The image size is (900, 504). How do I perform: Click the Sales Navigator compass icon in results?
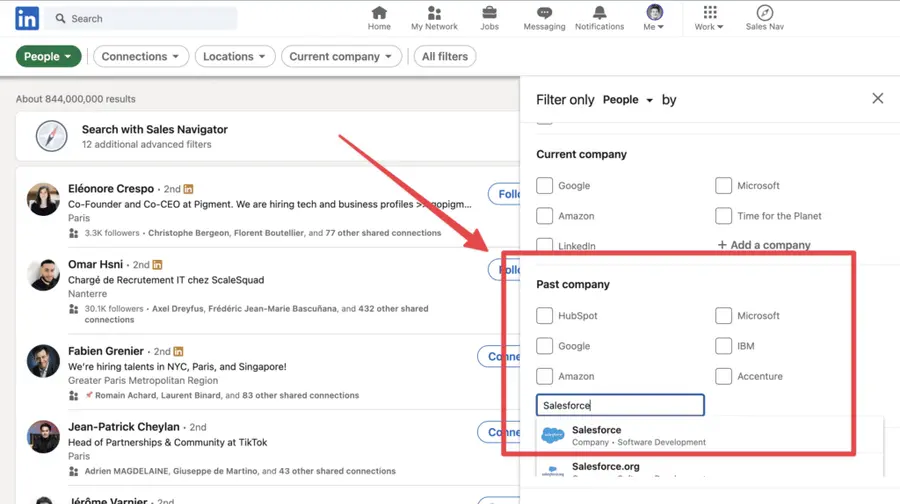click(52, 136)
